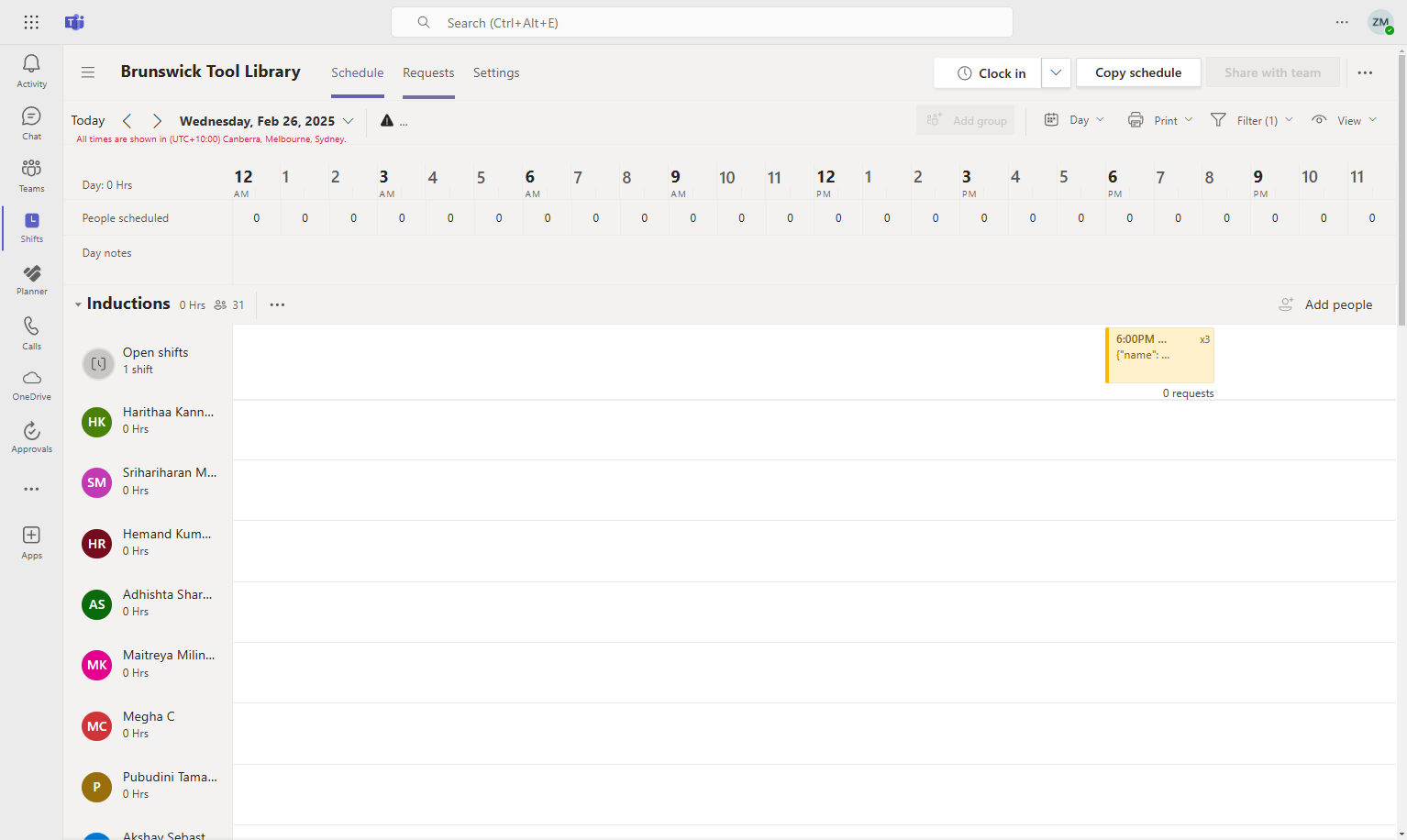Open the Planner app icon
This screenshot has width=1407, height=840.
31,280
